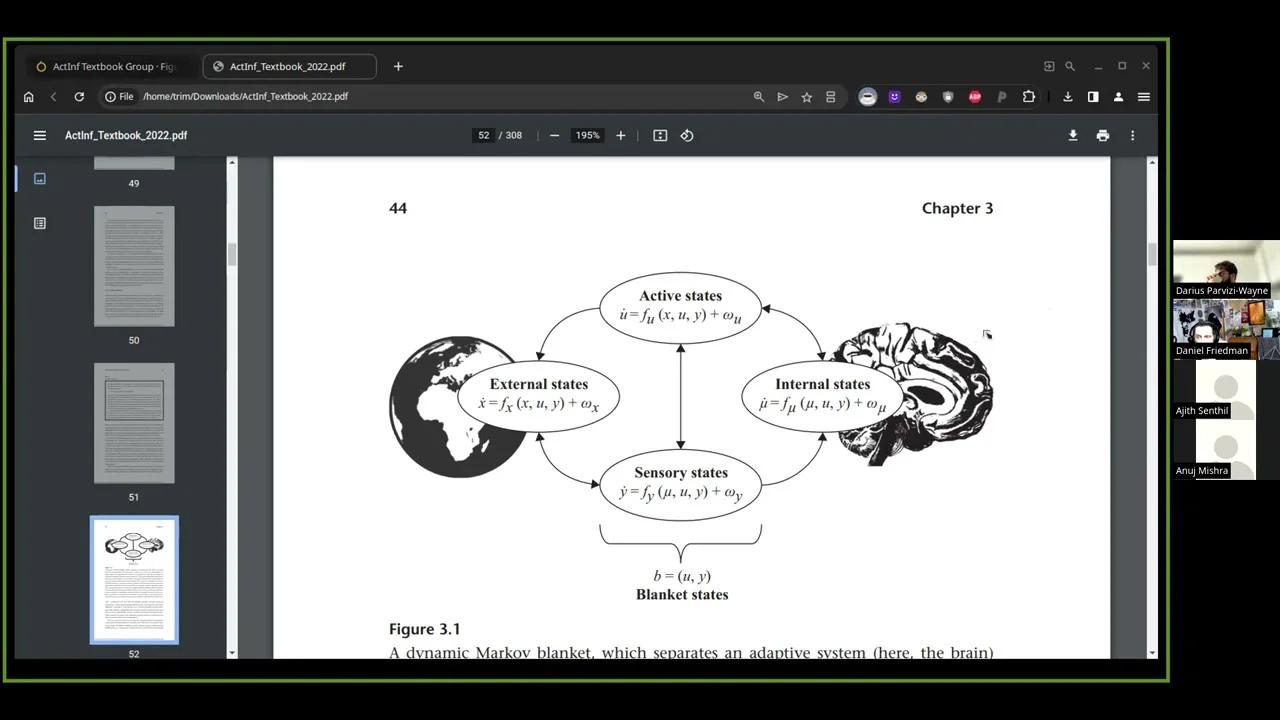1280x720 pixels.
Task: Open the document outline icon in sidebar
Action: [39, 223]
